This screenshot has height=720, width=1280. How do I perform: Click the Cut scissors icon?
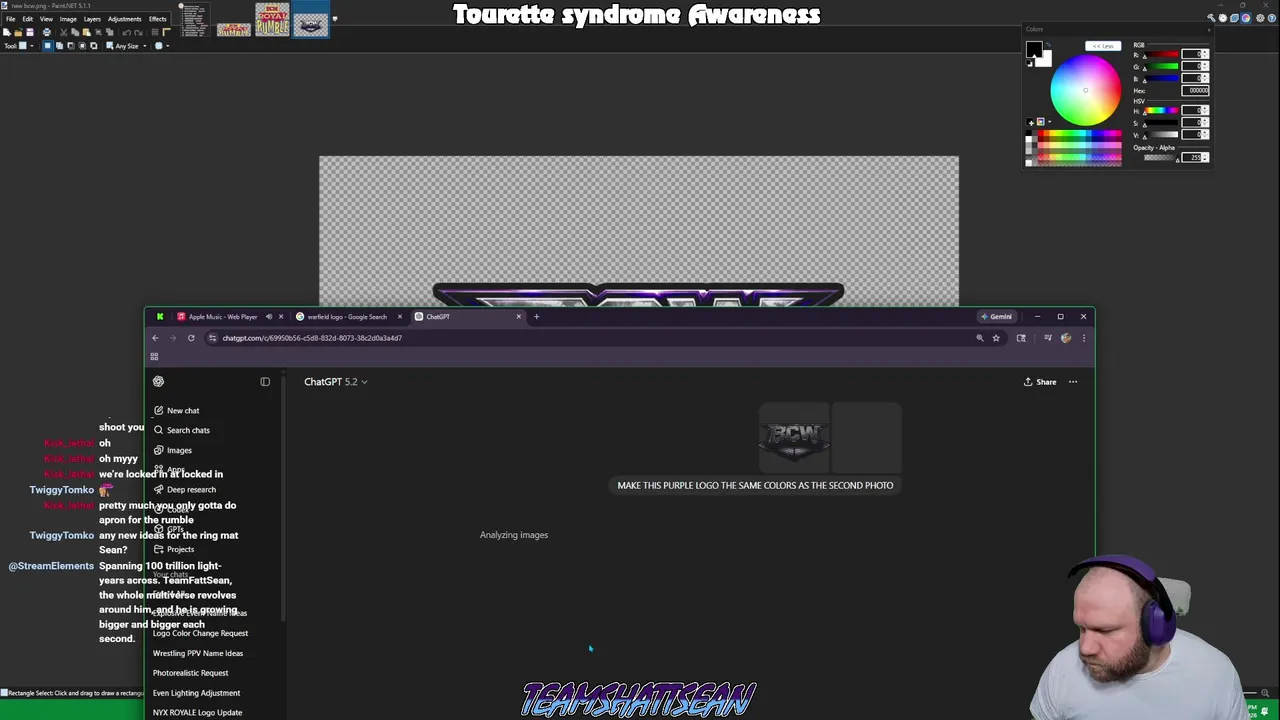pyautogui.click(x=63, y=32)
